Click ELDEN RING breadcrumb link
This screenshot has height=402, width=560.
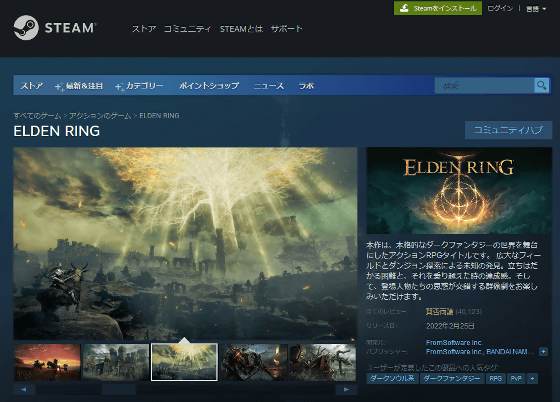(159, 116)
